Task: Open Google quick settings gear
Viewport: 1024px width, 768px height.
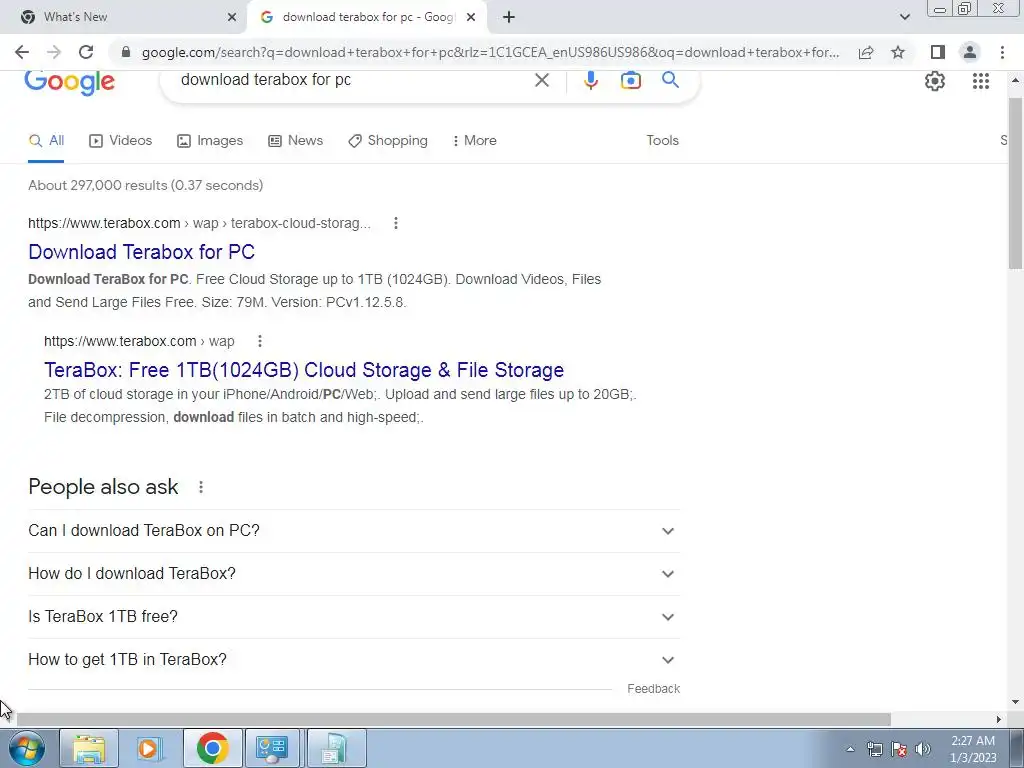Action: pyautogui.click(x=935, y=81)
